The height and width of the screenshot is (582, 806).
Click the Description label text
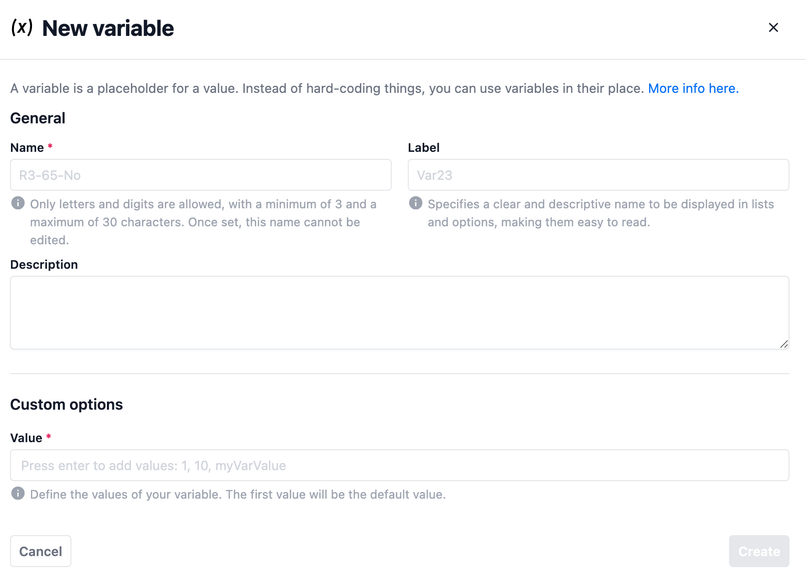click(44, 264)
